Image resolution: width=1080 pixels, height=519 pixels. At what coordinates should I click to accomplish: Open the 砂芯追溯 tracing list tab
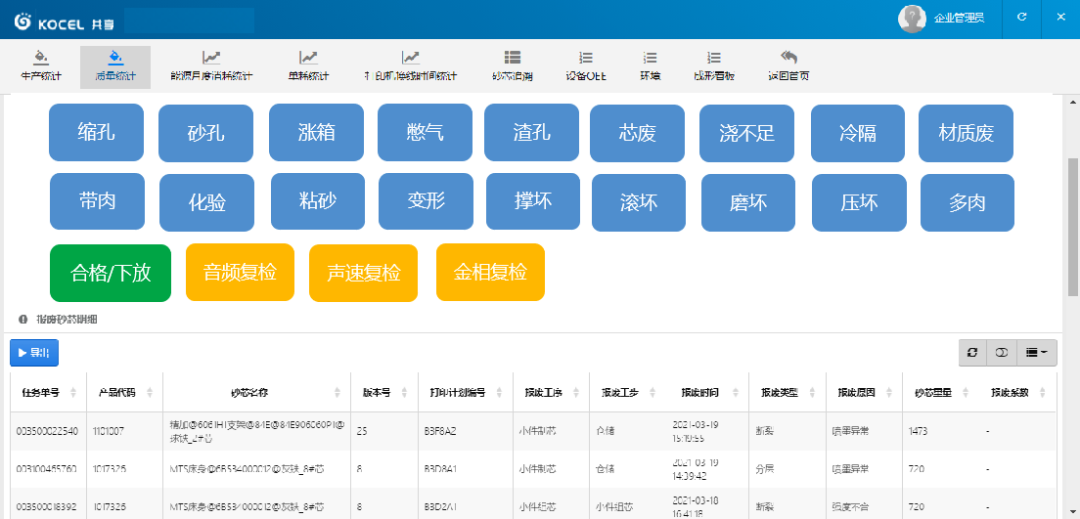512,67
